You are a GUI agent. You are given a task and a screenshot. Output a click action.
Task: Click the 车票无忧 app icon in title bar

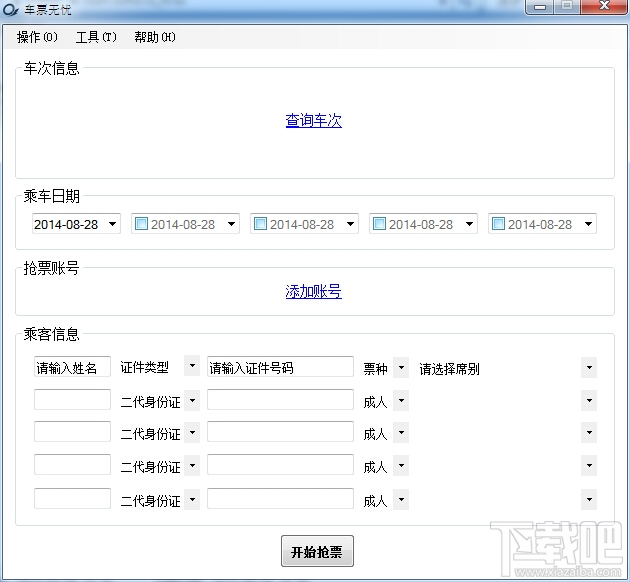click(10, 10)
